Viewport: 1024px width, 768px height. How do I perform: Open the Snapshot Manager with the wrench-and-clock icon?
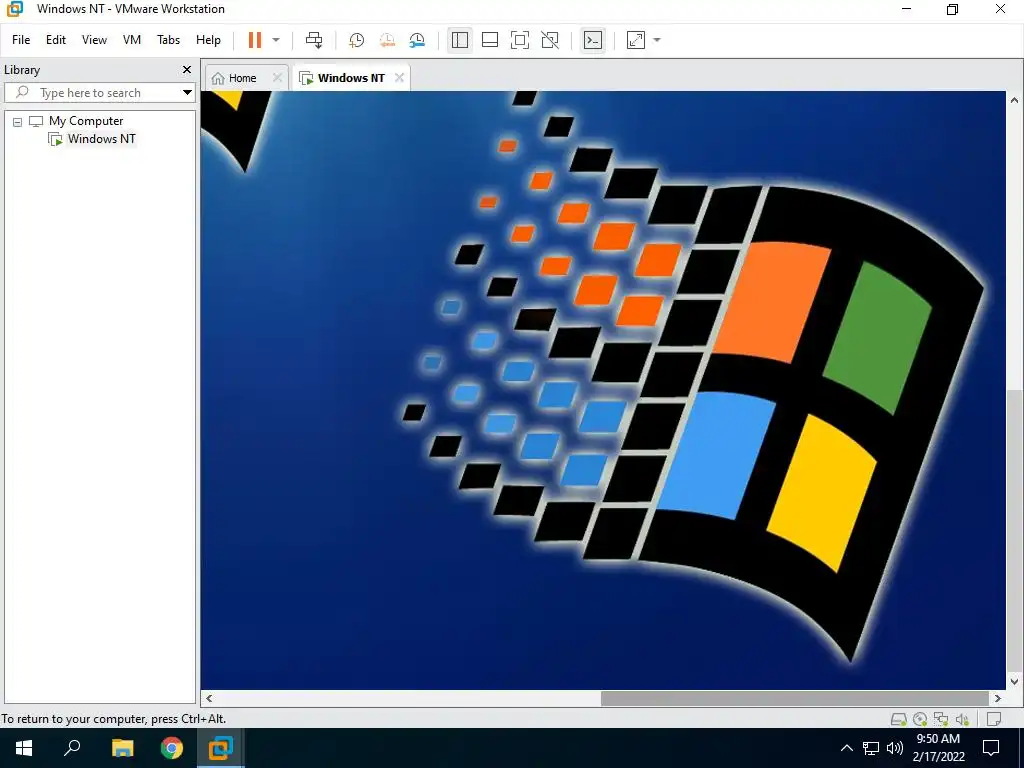point(417,40)
